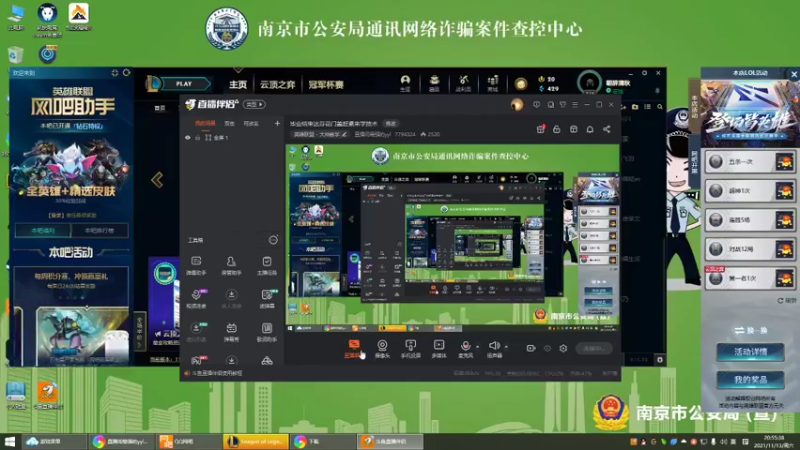
Task: Mute the 麦克风 microphone
Action: coord(465,349)
